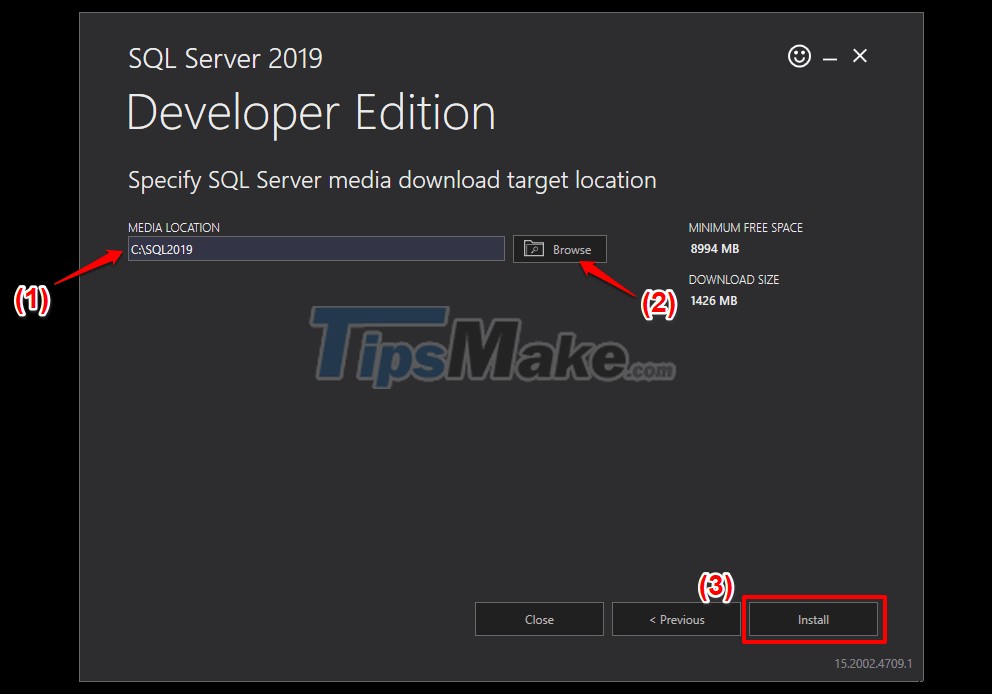Go back with the Previous button

676,619
